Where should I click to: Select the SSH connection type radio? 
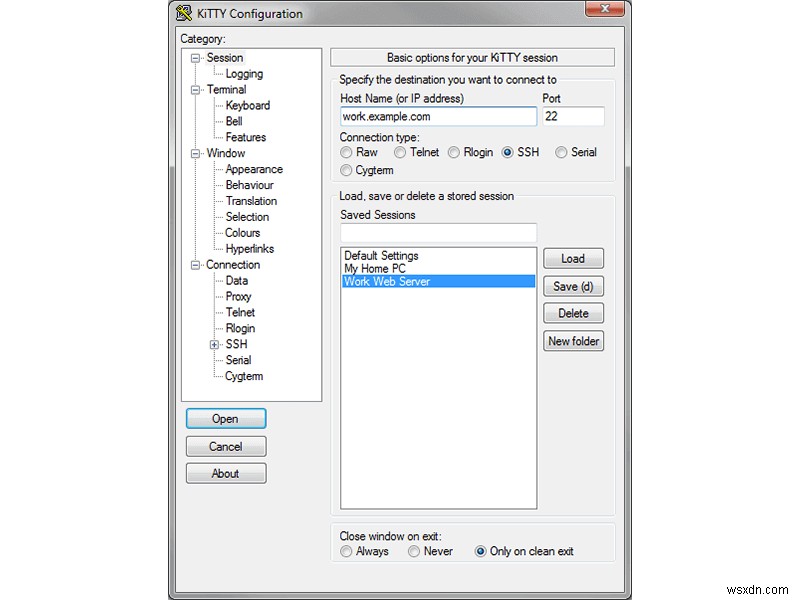click(507, 153)
